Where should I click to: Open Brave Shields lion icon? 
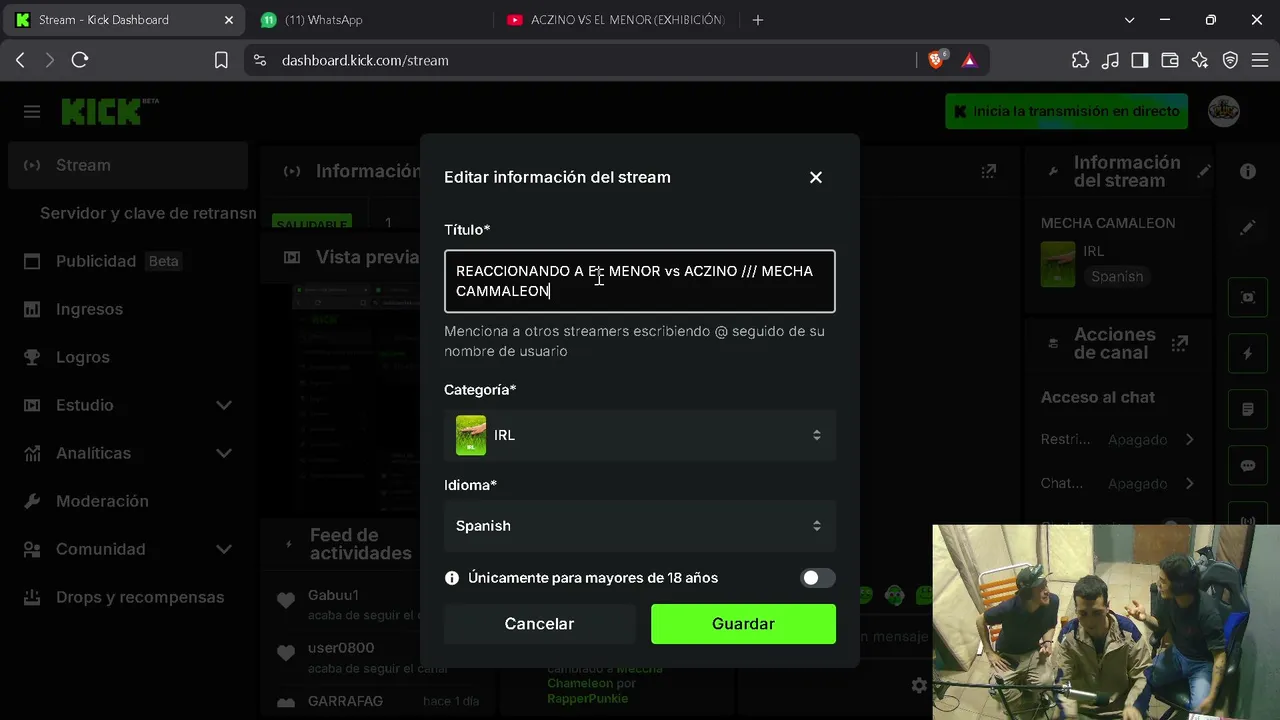(x=937, y=60)
